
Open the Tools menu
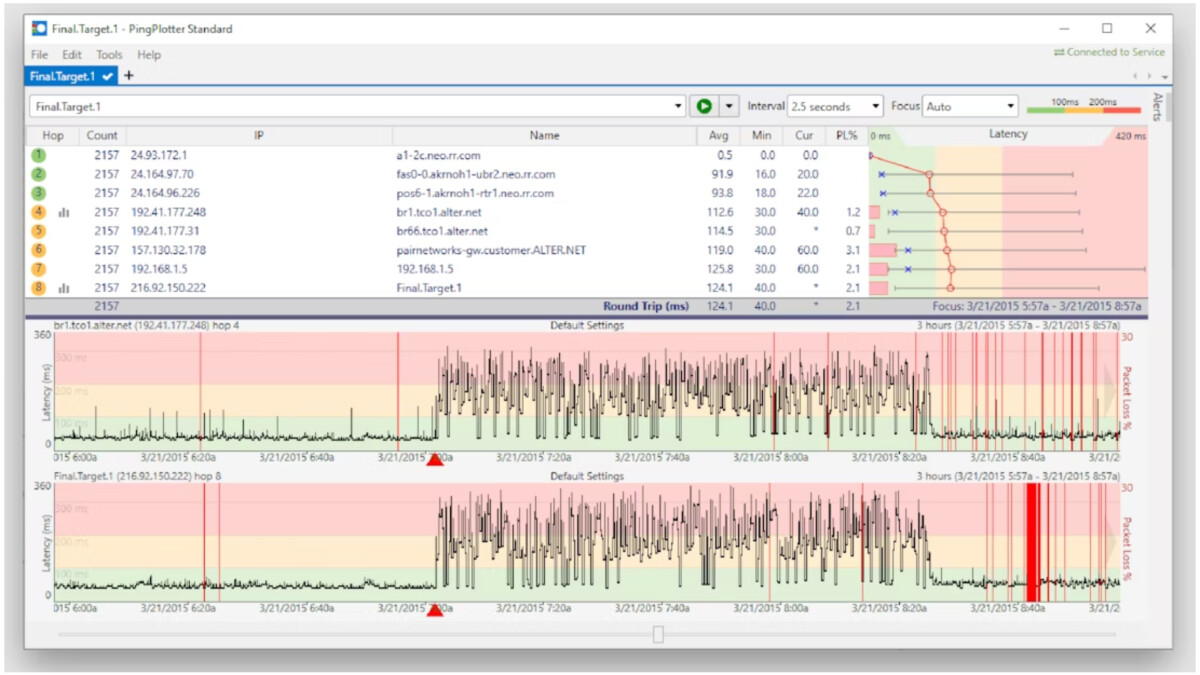109,55
